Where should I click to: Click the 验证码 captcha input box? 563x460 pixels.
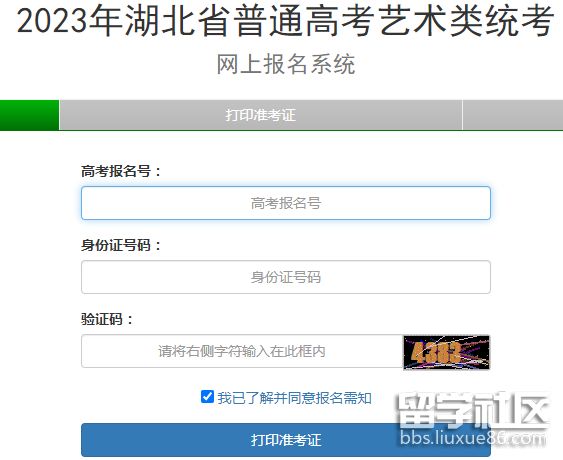(x=242, y=351)
